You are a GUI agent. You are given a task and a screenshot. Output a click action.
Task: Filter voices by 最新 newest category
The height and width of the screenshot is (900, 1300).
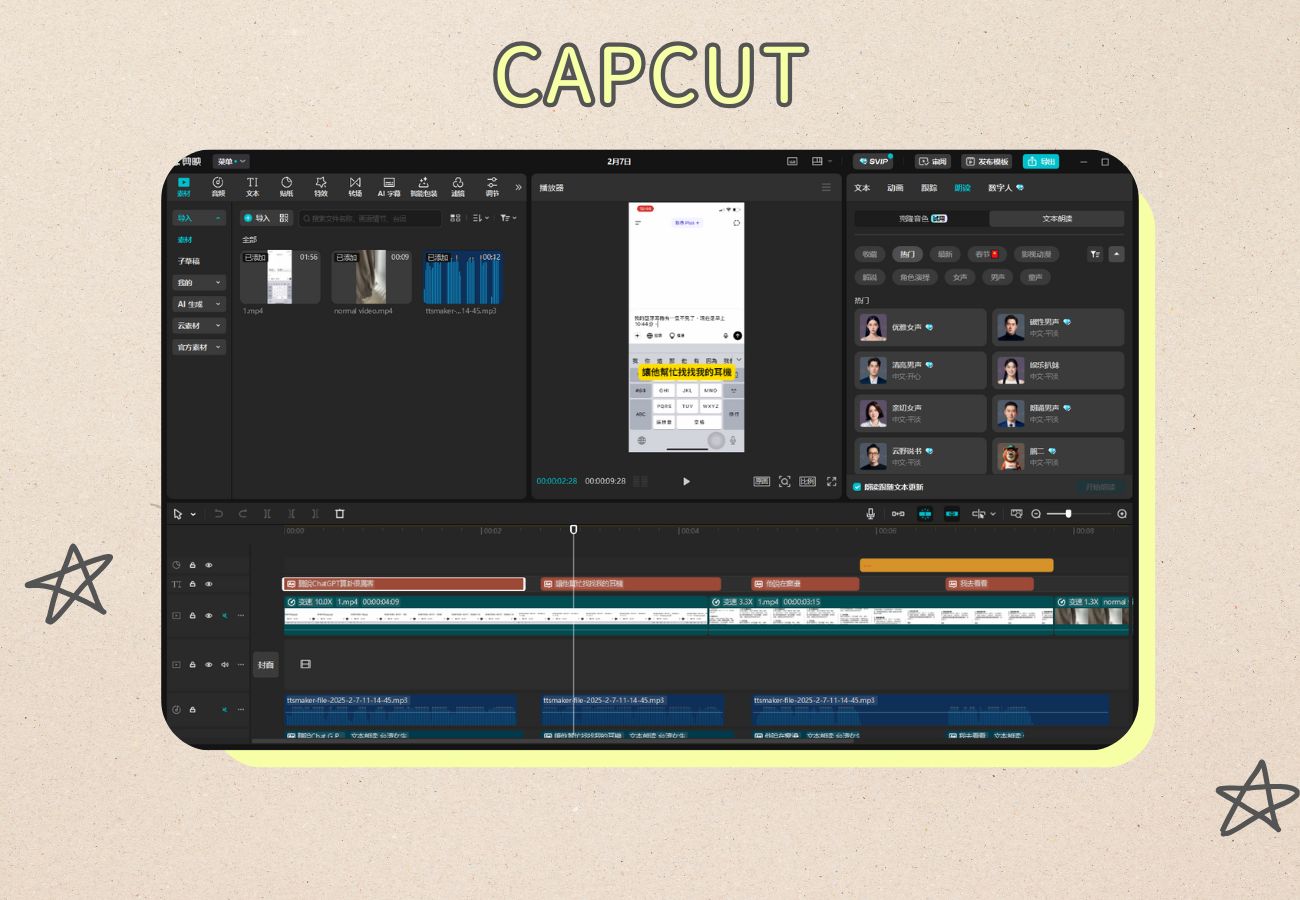click(x=945, y=254)
